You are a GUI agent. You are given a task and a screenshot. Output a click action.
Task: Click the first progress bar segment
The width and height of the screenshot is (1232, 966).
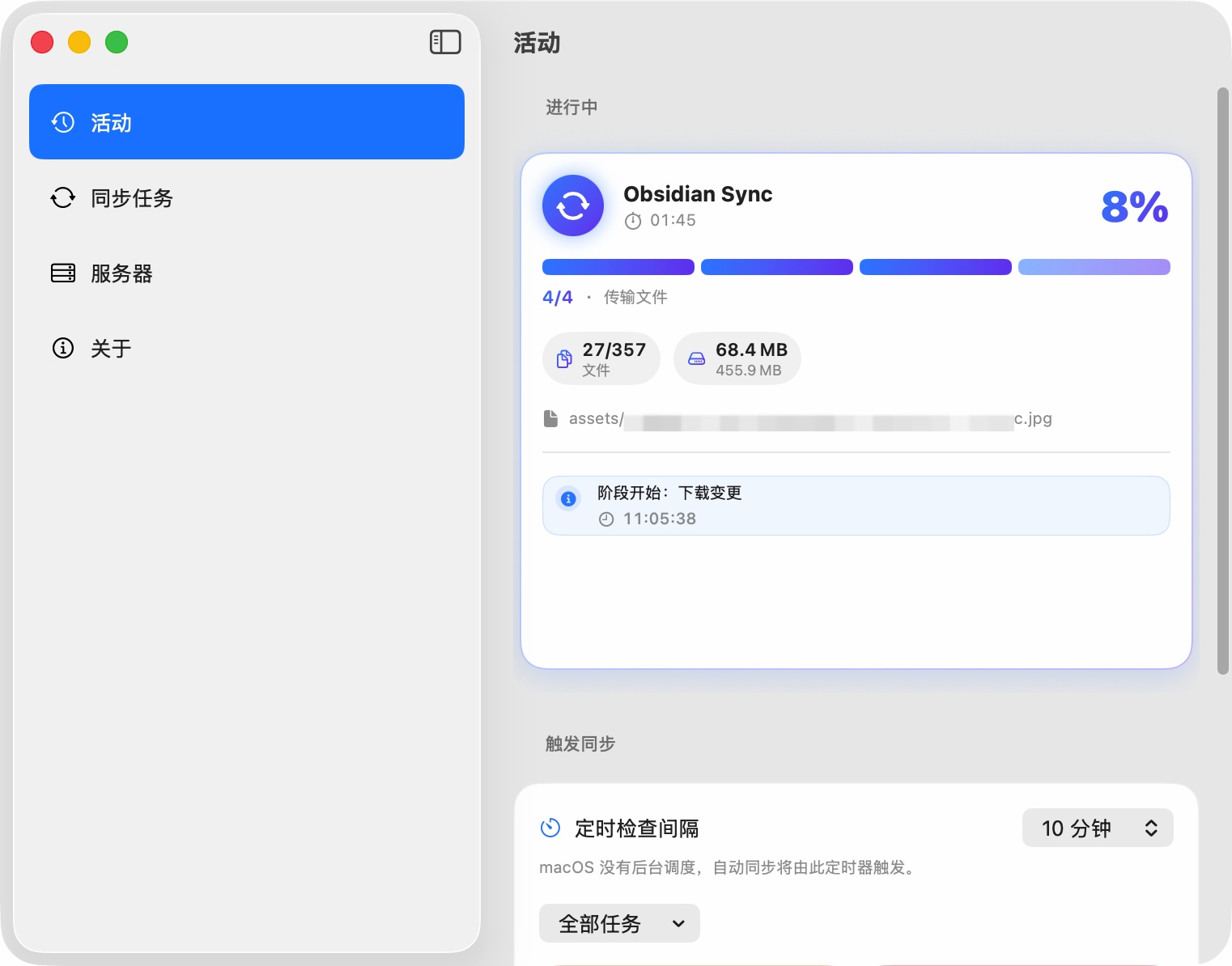pyautogui.click(x=618, y=267)
